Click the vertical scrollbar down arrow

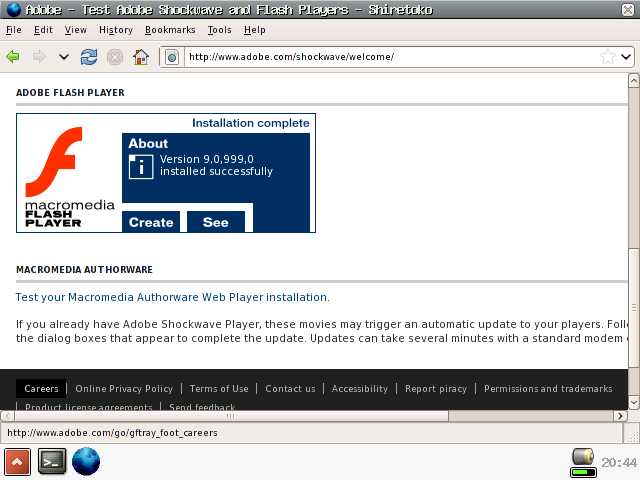633,401
